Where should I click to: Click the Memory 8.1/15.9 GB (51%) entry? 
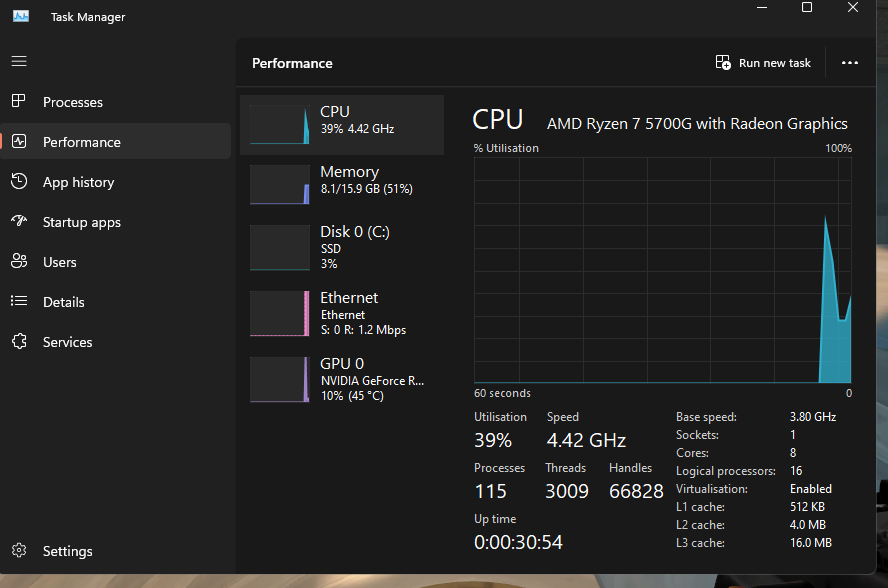click(342, 185)
